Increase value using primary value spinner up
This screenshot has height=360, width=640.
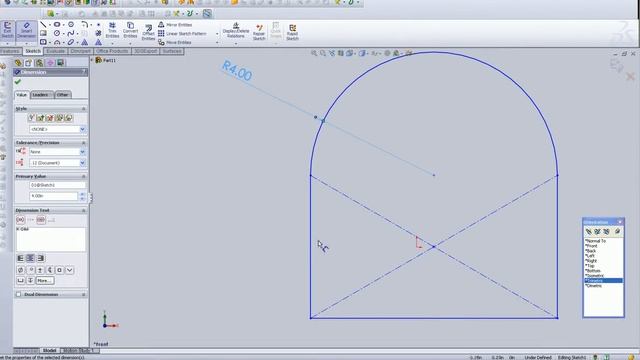(82, 194)
